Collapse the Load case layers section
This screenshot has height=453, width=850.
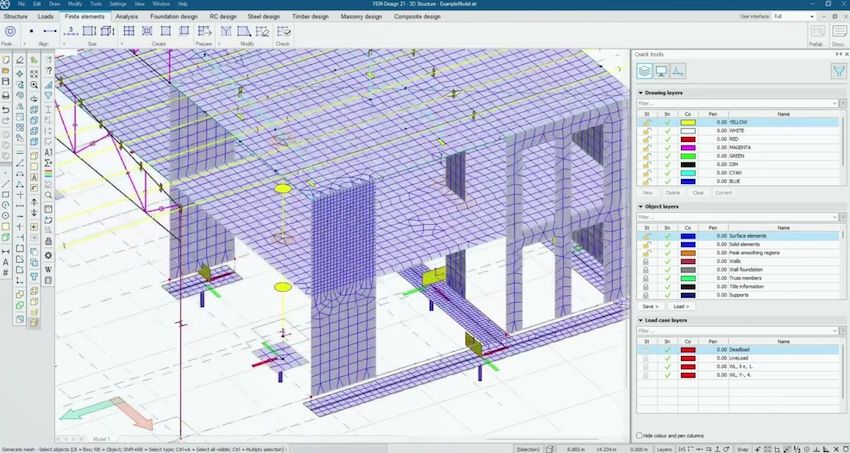click(x=640, y=320)
